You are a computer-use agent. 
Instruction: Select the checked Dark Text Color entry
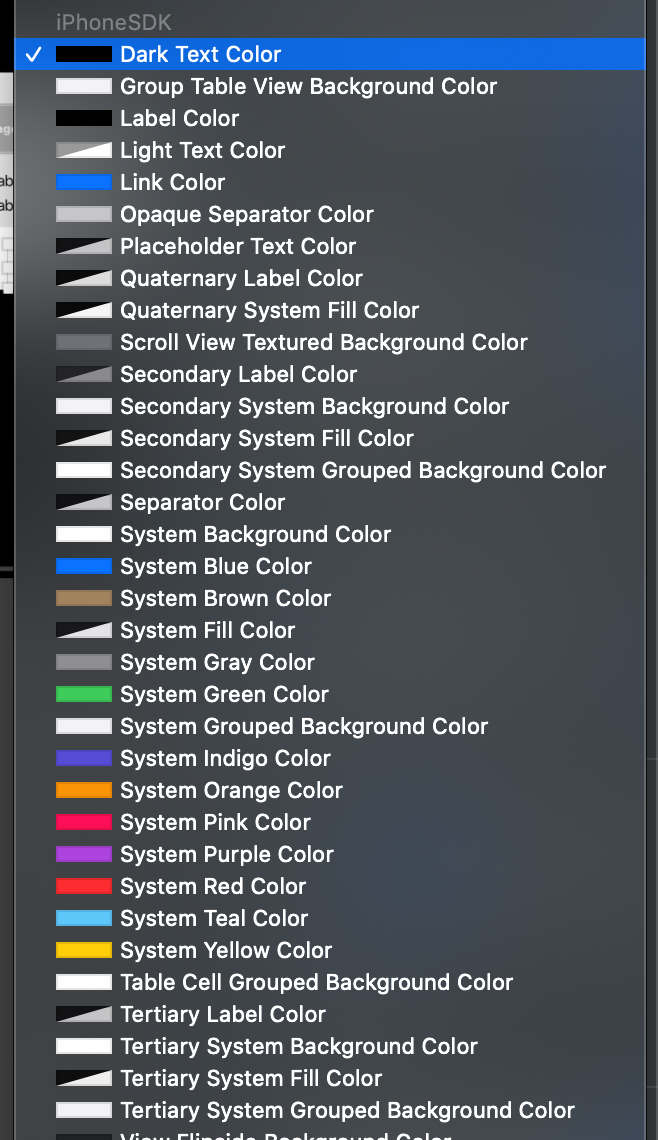pyautogui.click(x=329, y=54)
